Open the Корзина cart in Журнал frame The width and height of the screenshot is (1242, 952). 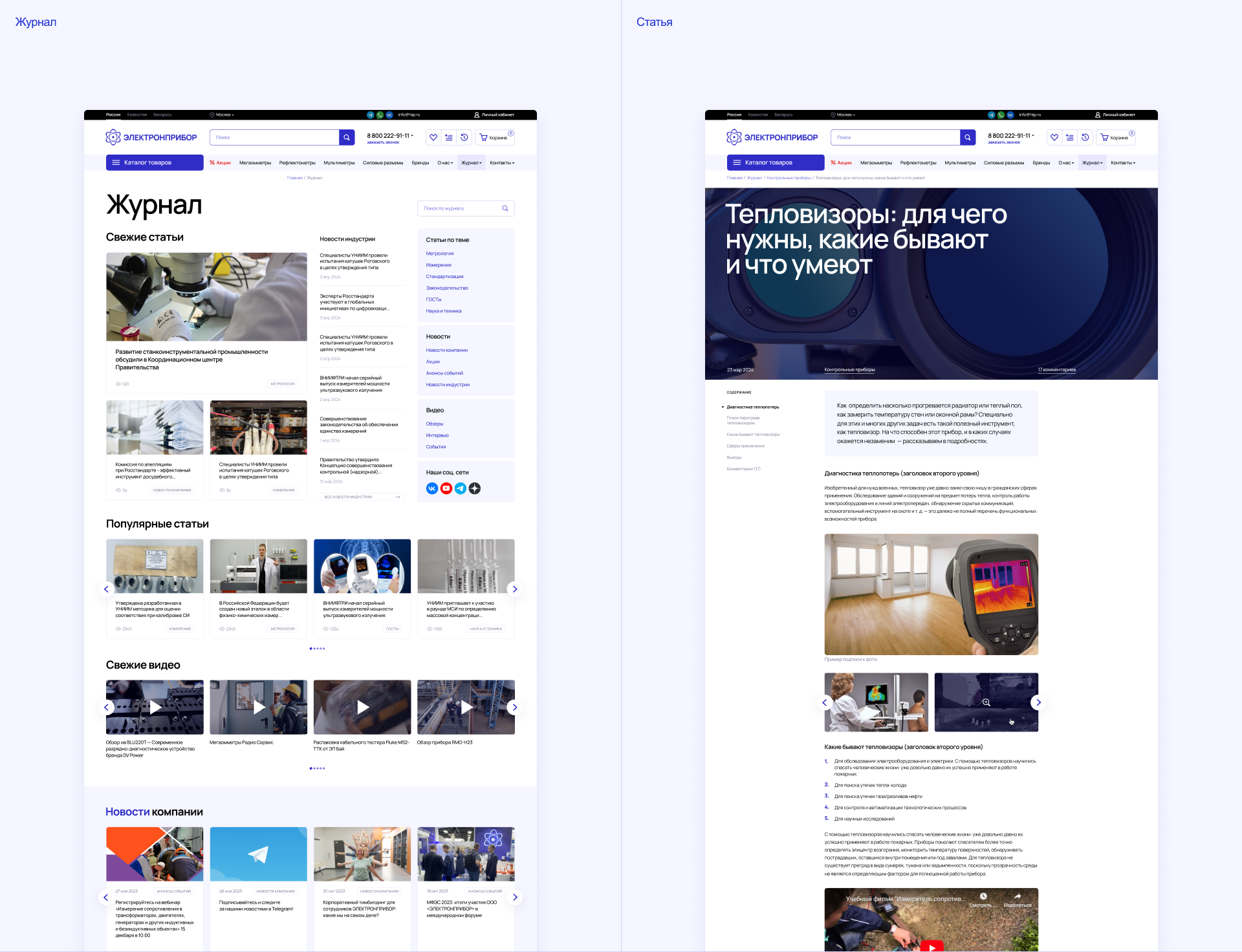pos(495,137)
